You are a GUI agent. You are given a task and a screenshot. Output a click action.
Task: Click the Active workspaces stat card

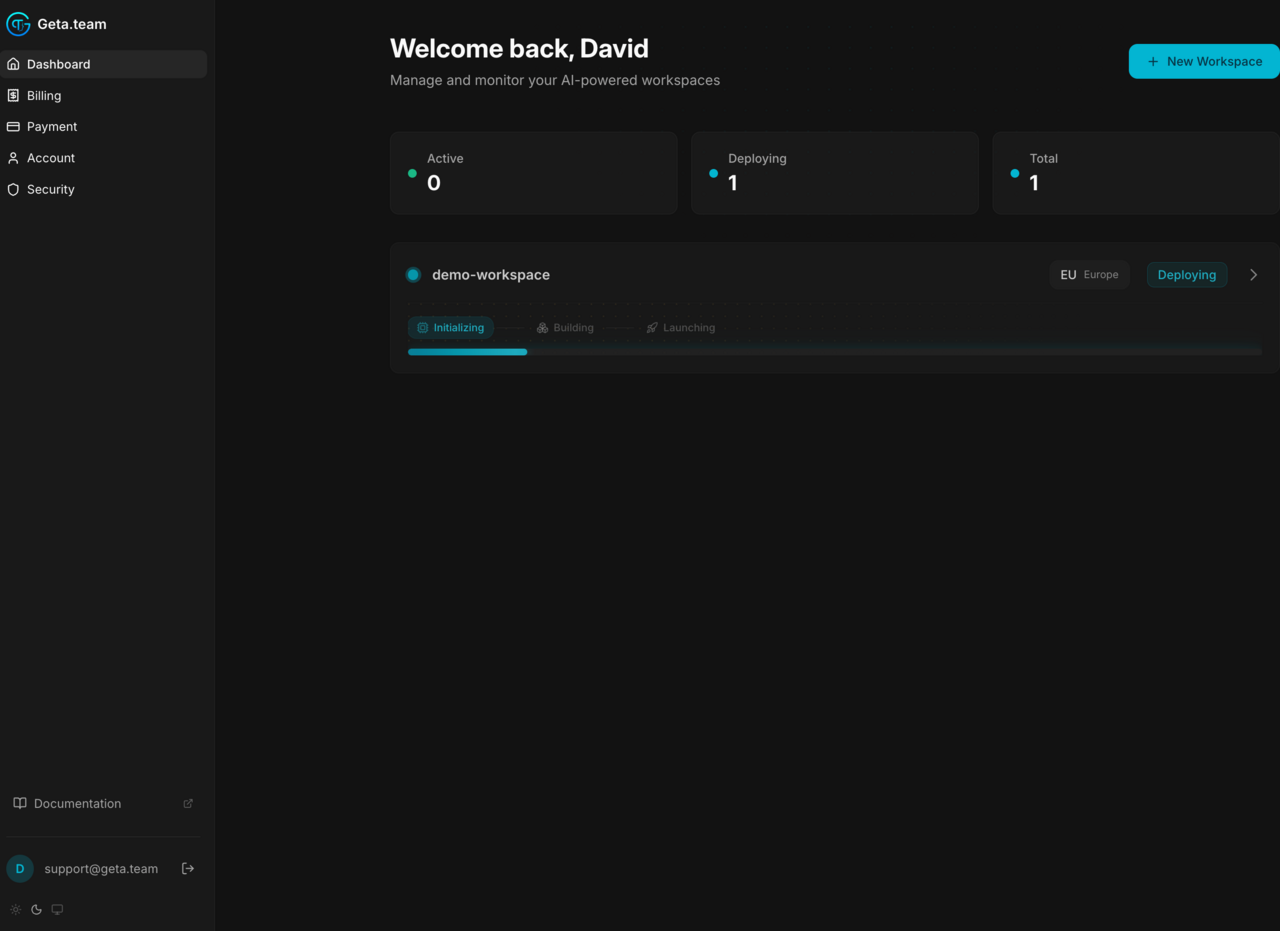534,173
